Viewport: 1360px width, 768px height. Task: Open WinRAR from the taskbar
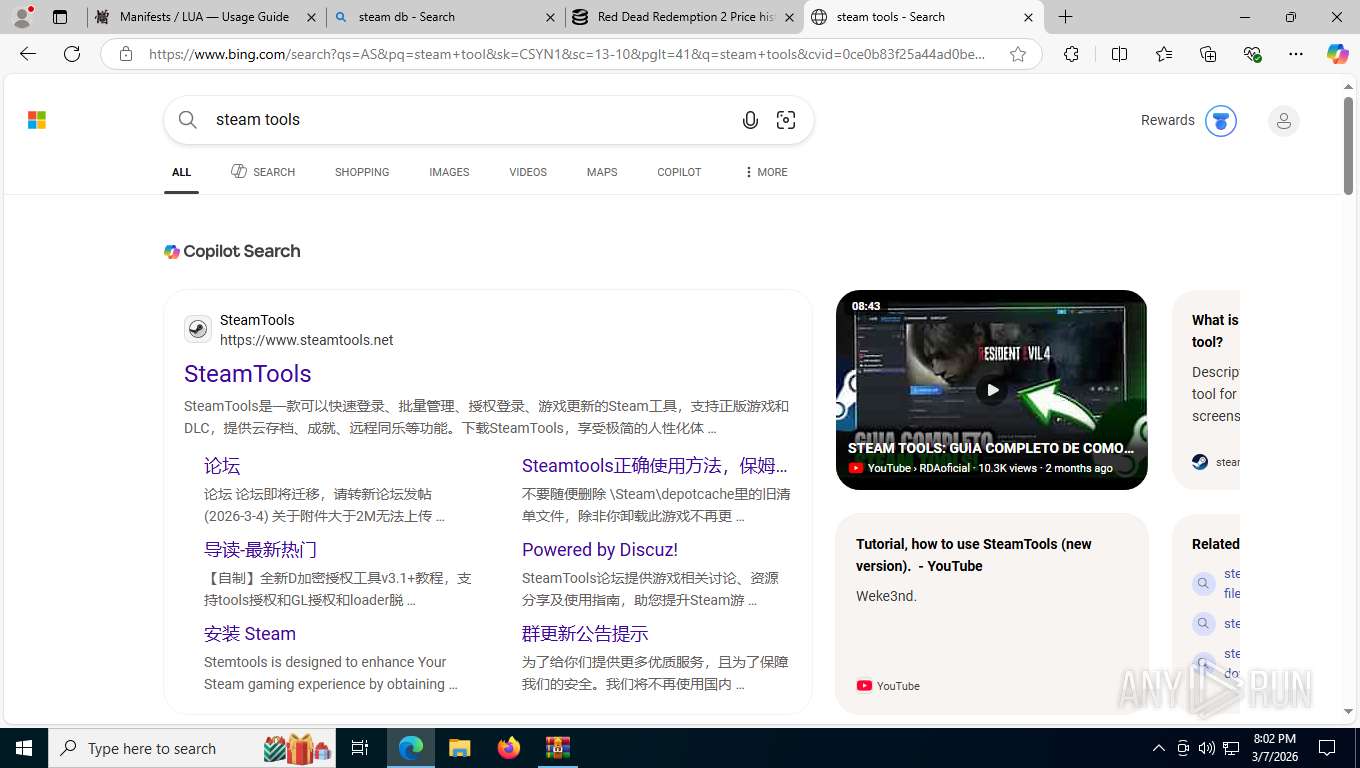pos(558,748)
